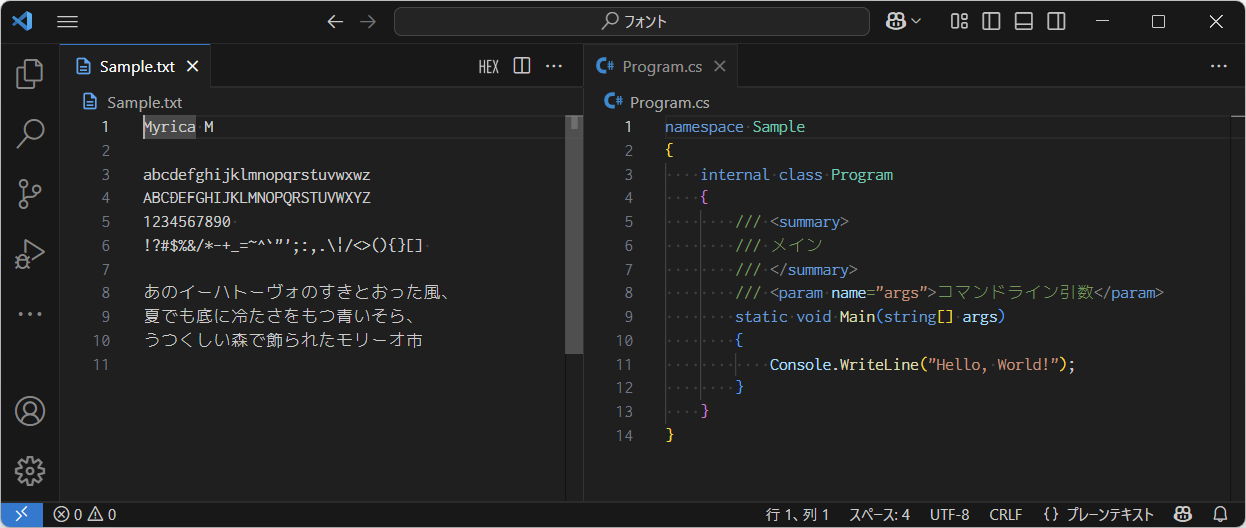Click the フォント search box in title bar
Image resolution: width=1246 pixels, height=528 pixels.
click(x=632, y=21)
